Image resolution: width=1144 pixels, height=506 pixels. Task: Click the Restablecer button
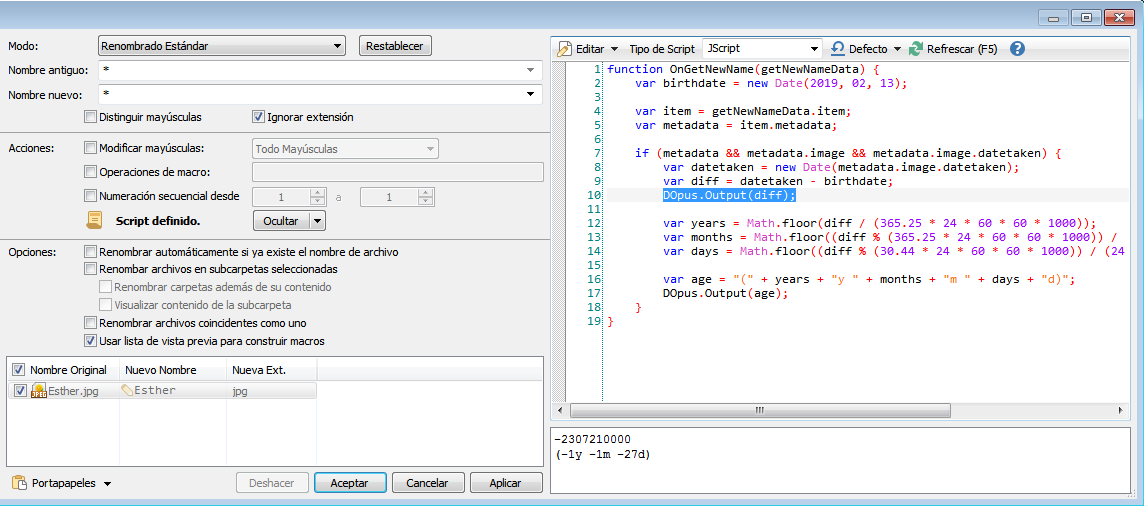[x=394, y=46]
